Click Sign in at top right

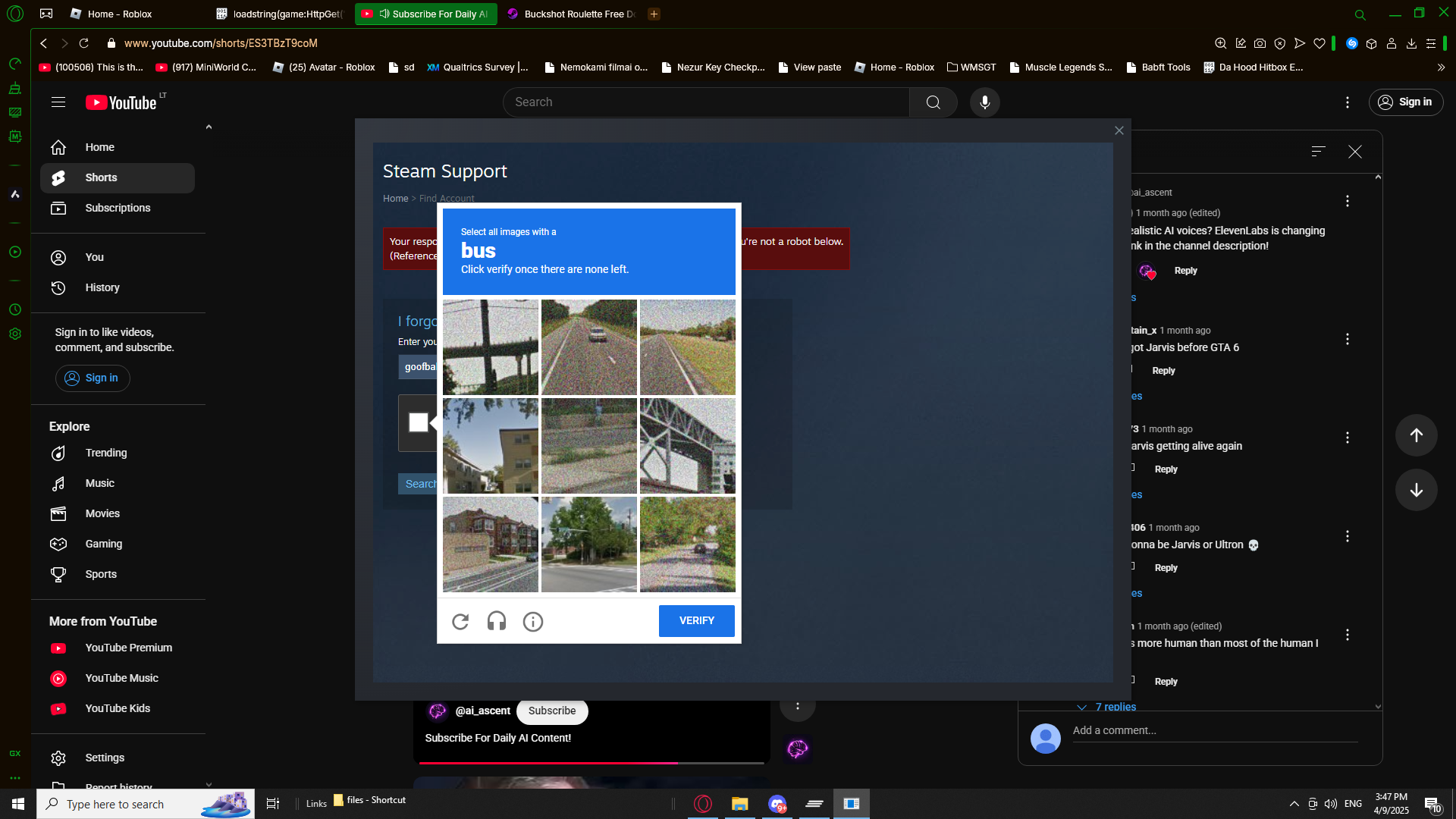pos(1406,102)
